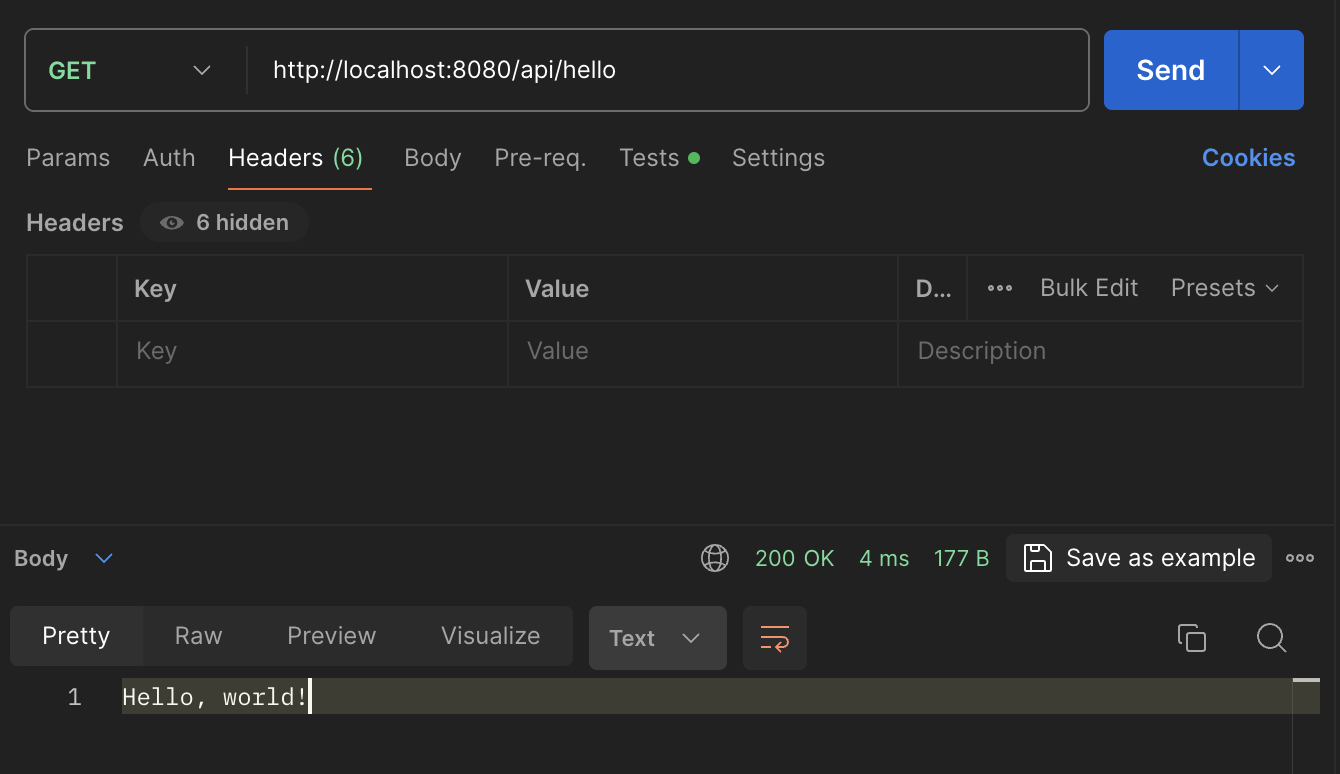
Task: Select the Raw response view
Action: 198,636
